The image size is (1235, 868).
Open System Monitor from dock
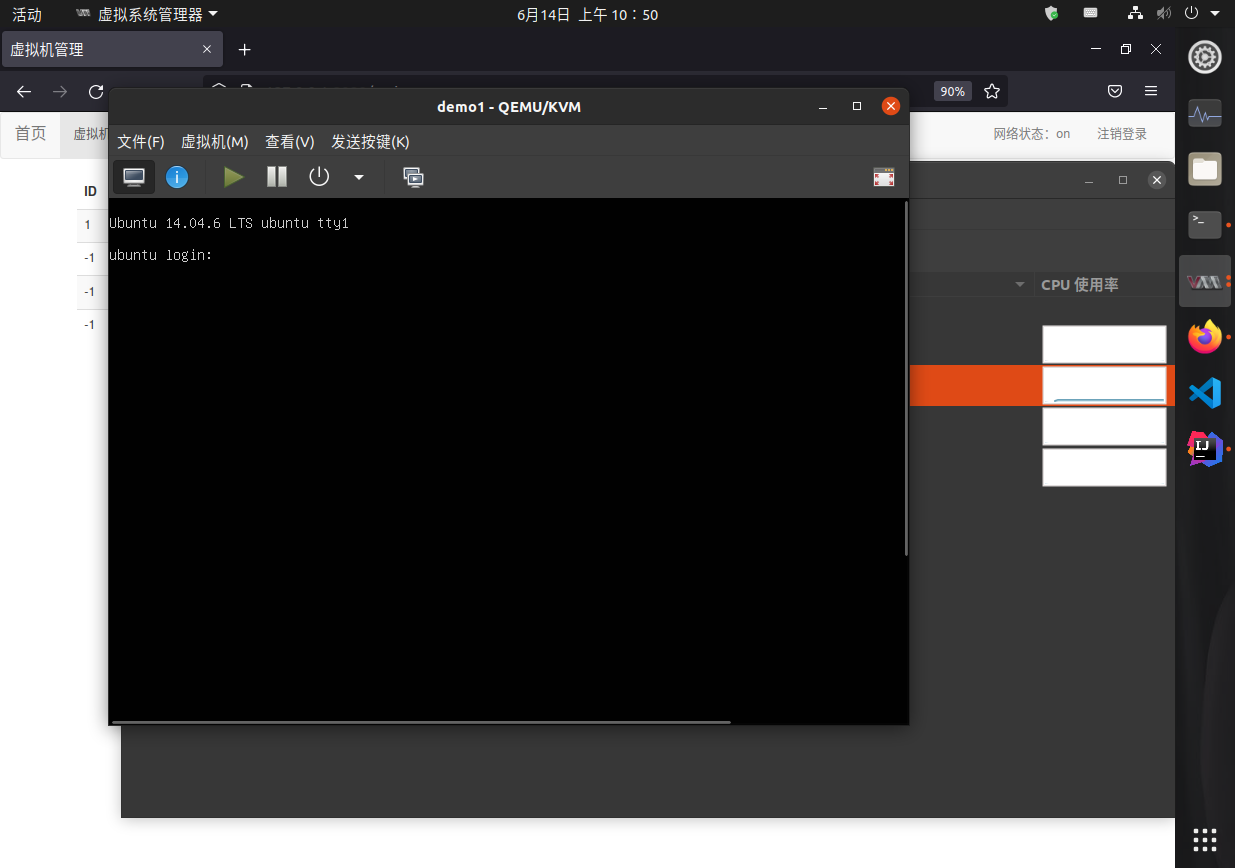1204,115
